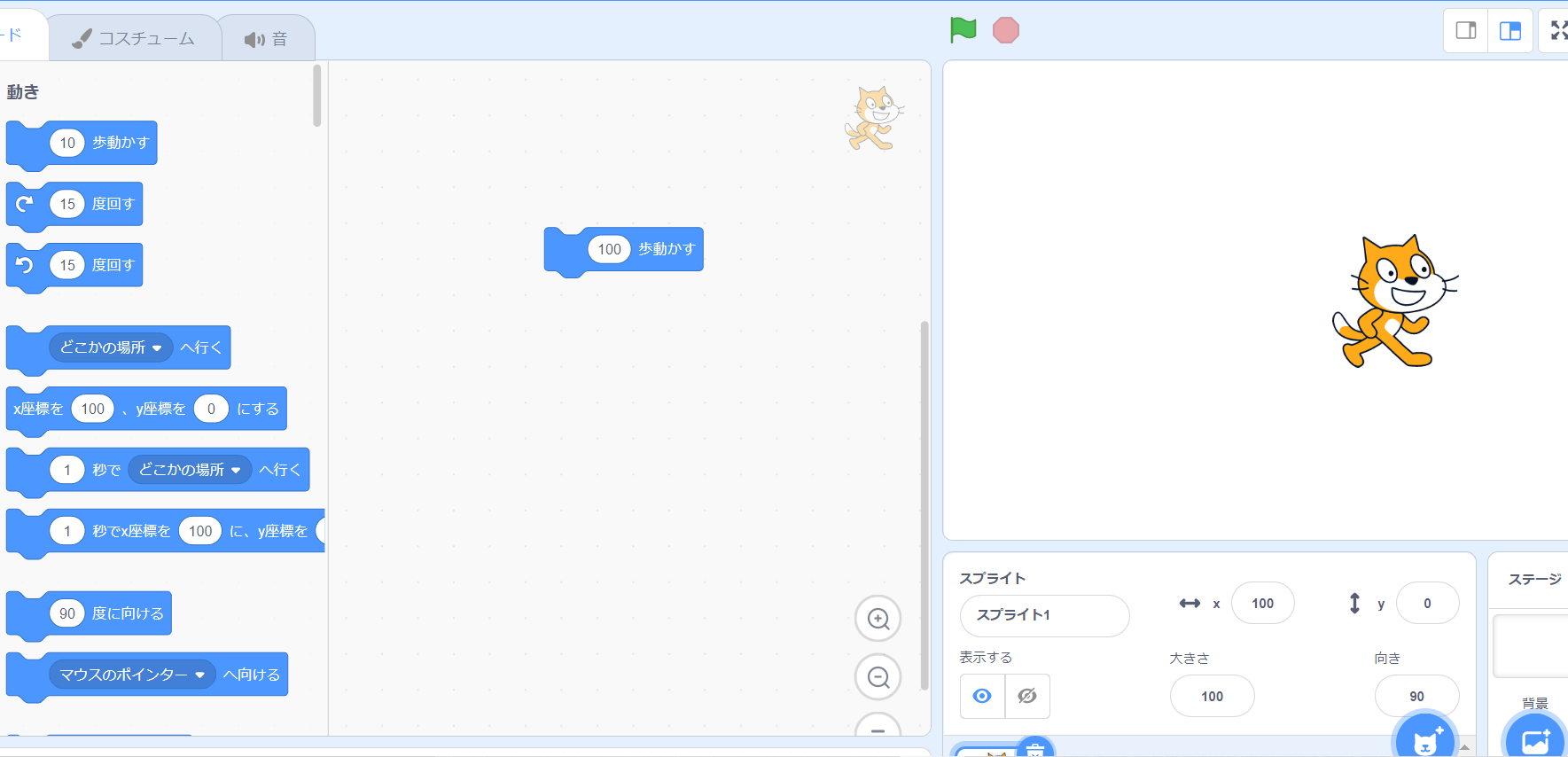Switch to large stage layout
1568x757 pixels.
(1510, 31)
